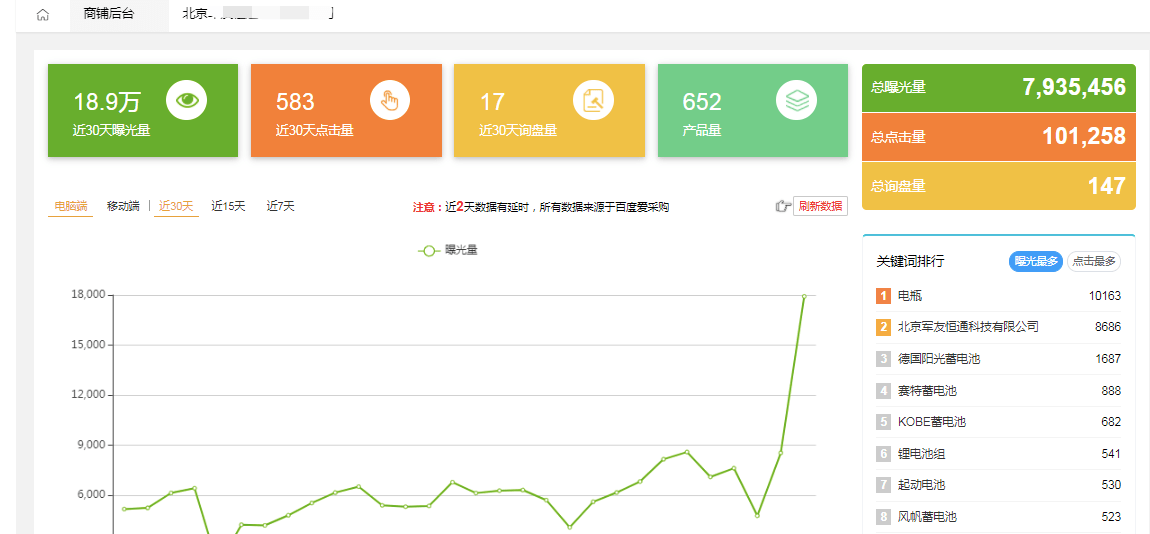Click the 总曝光量 green summary panel

click(x=998, y=88)
